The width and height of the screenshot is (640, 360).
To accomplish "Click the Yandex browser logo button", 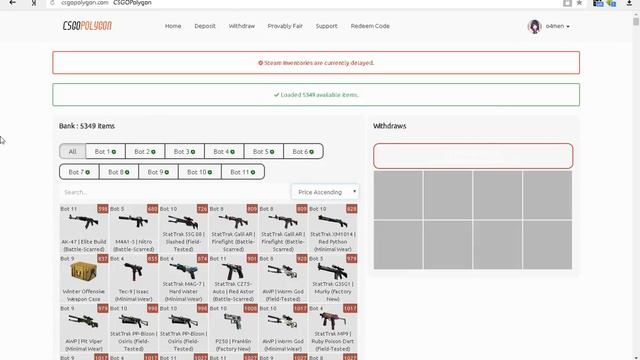I will 33,3.
